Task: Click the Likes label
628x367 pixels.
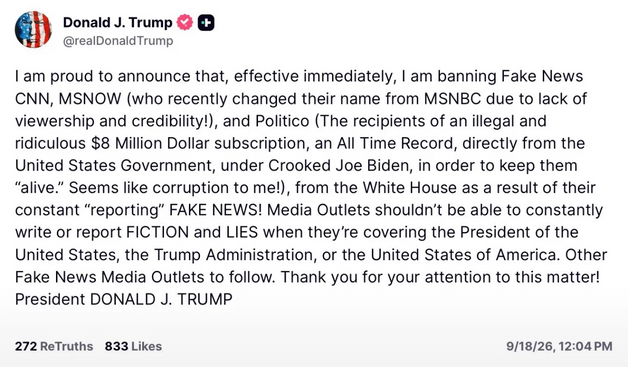Action: click(x=147, y=346)
